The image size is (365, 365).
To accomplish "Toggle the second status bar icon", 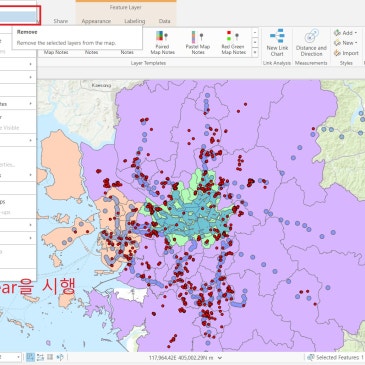I will 41,357.
